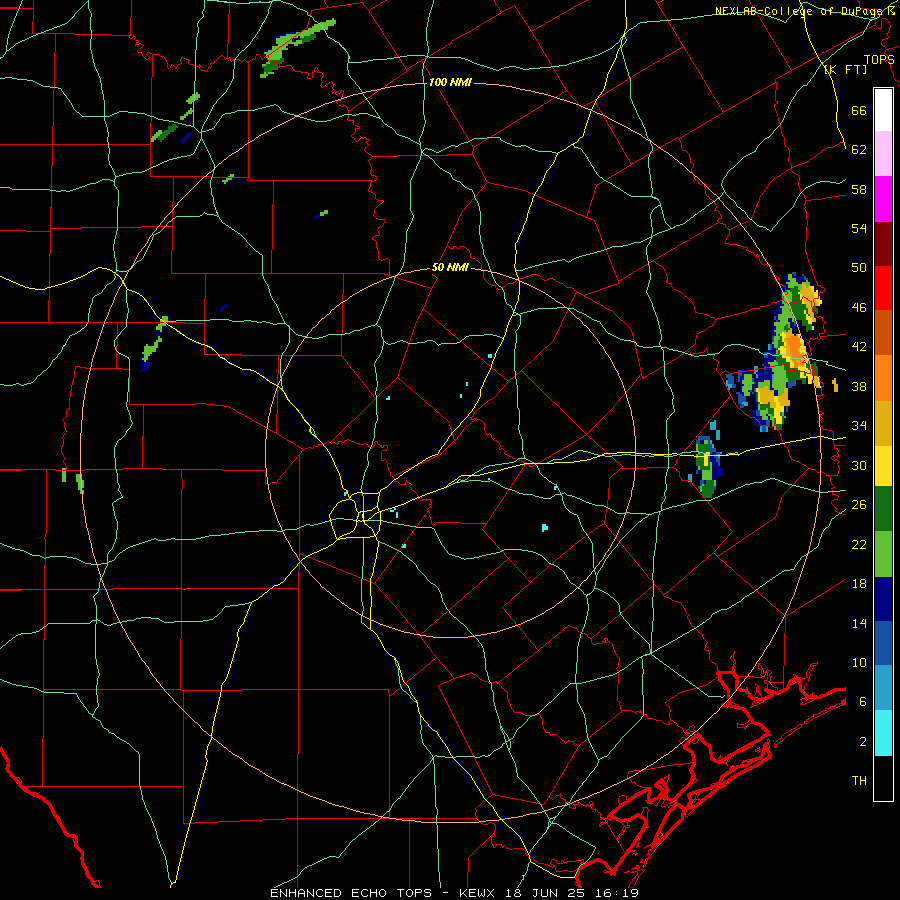Click the 'TOPS' legend title
The width and height of the screenshot is (900, 900).
pyautogui.click(x=879, y=60)
